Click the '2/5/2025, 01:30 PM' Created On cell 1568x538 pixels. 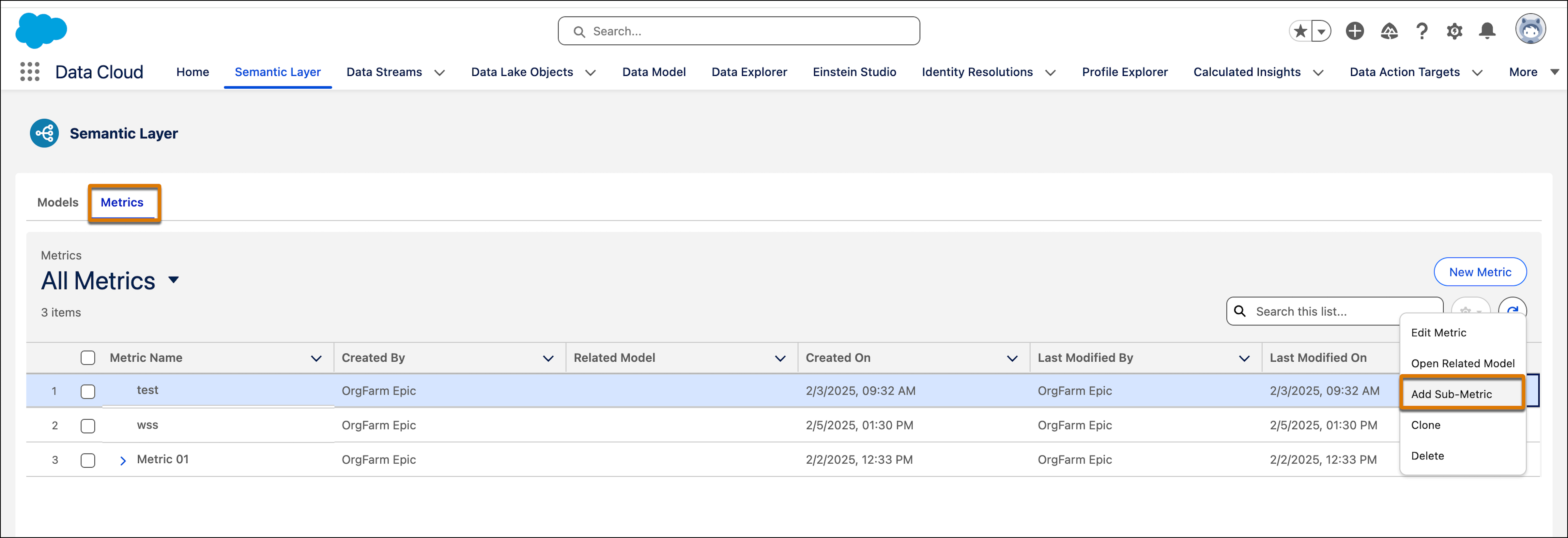[x=859, y=426]
